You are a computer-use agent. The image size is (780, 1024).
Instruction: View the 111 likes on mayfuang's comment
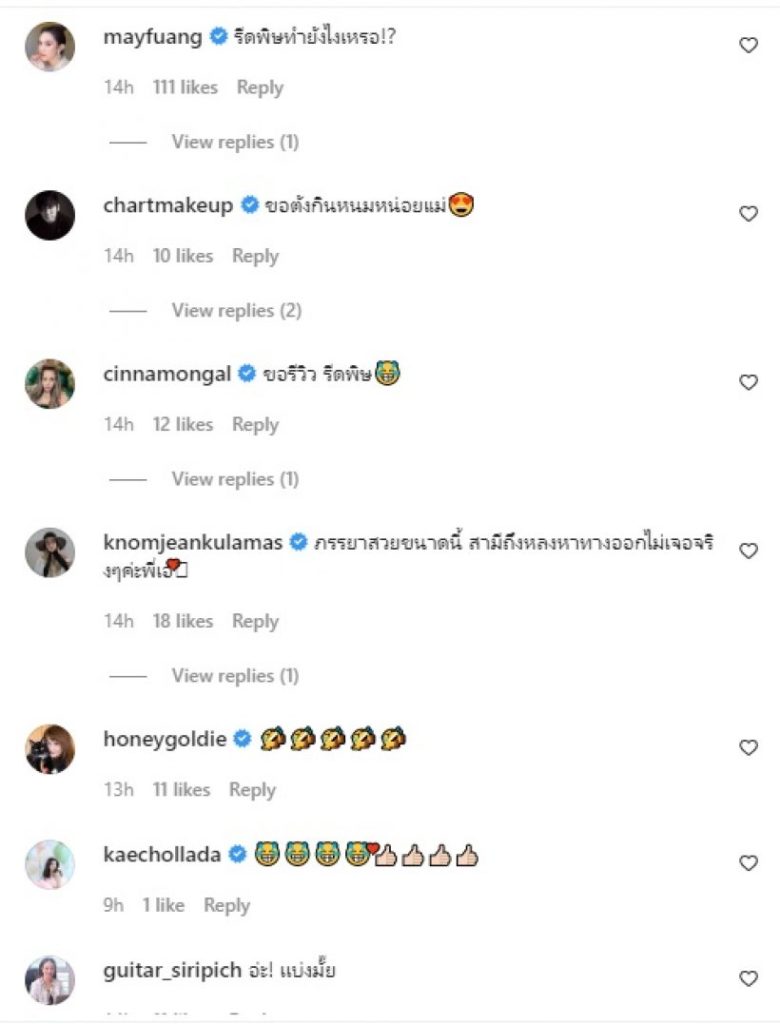(x=185, y=88)
